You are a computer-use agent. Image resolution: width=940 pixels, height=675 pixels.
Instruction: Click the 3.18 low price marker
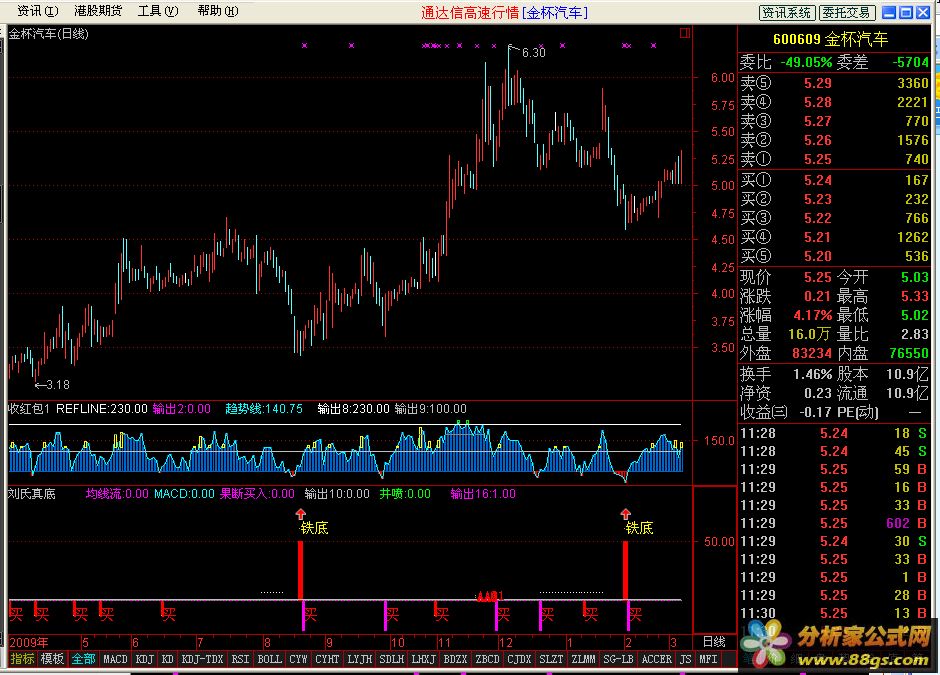(57, 385)
